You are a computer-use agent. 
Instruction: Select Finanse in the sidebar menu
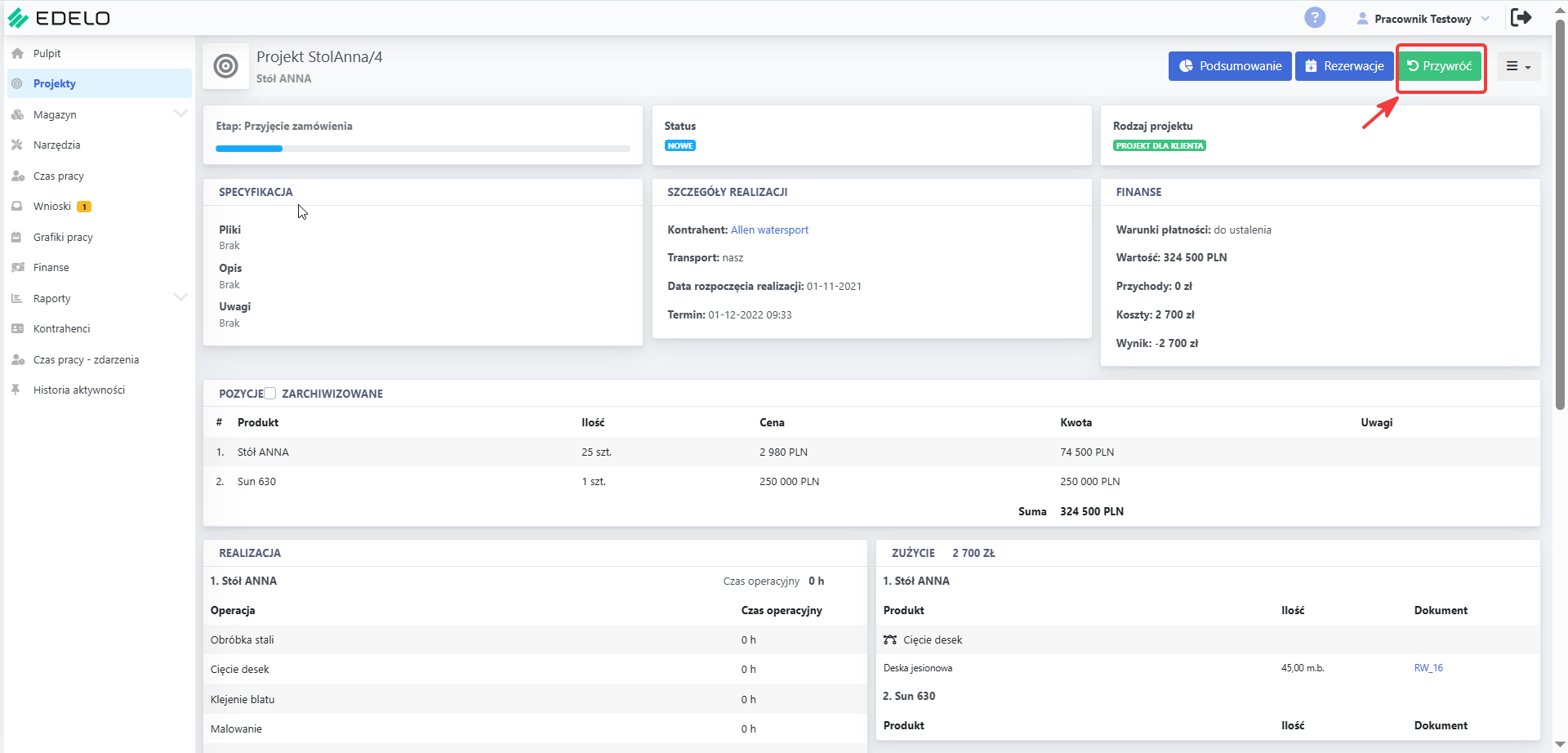pos(51,267)
